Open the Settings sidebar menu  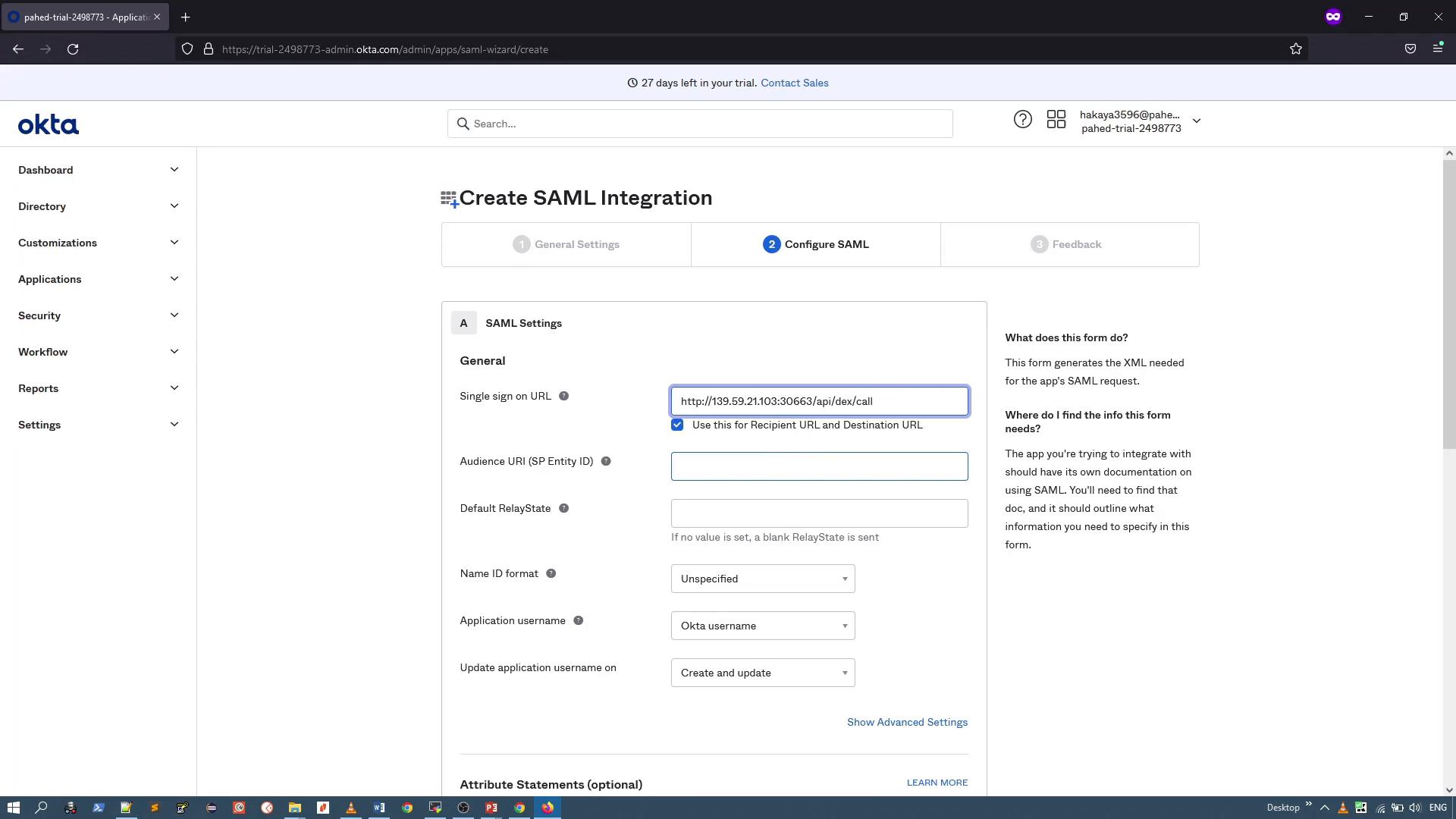pyautogui.click(x=98, y=425)
